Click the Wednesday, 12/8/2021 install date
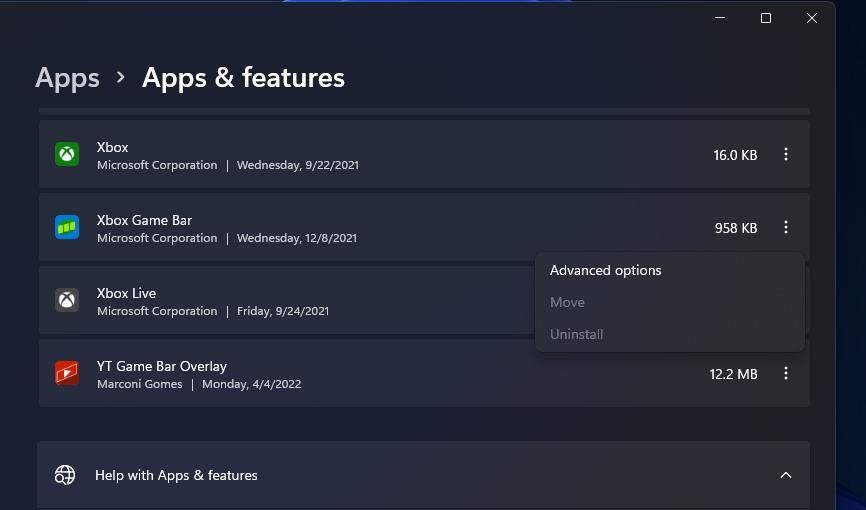Screen dimensions: 866x510 click(x=297, y=238)
